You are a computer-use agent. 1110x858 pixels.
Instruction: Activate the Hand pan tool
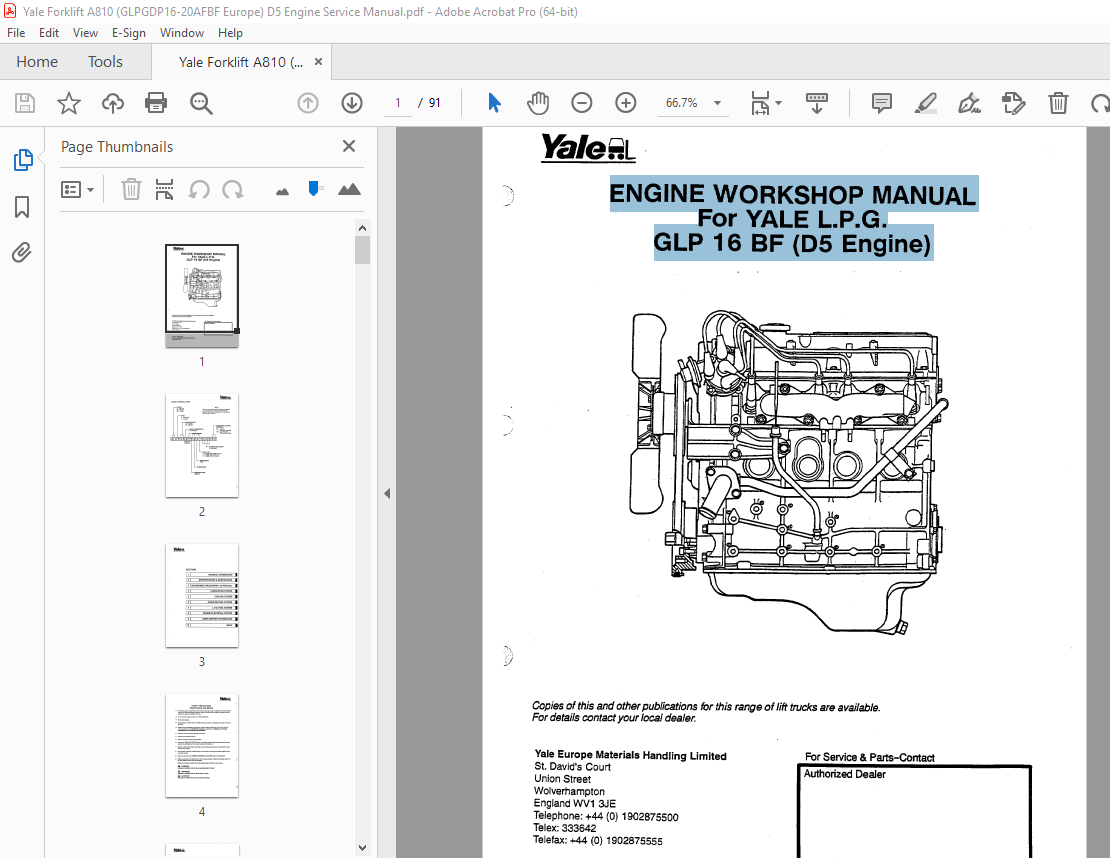(x=538, y=103)
